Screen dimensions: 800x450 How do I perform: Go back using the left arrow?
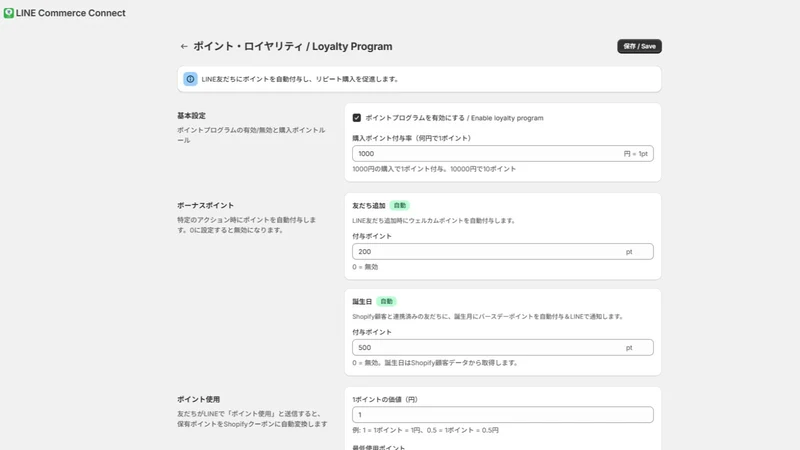tap(184, 46)
